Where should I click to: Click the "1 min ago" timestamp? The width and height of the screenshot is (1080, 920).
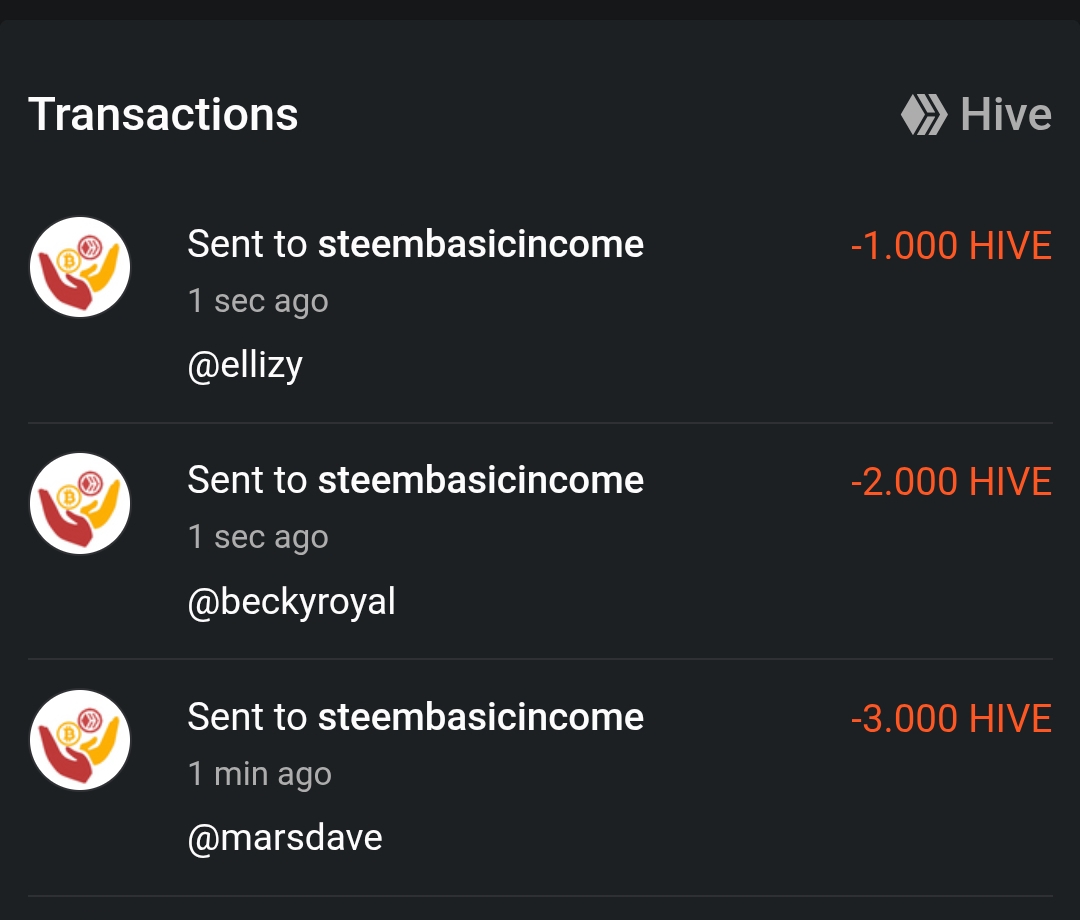tap(259, 774)
